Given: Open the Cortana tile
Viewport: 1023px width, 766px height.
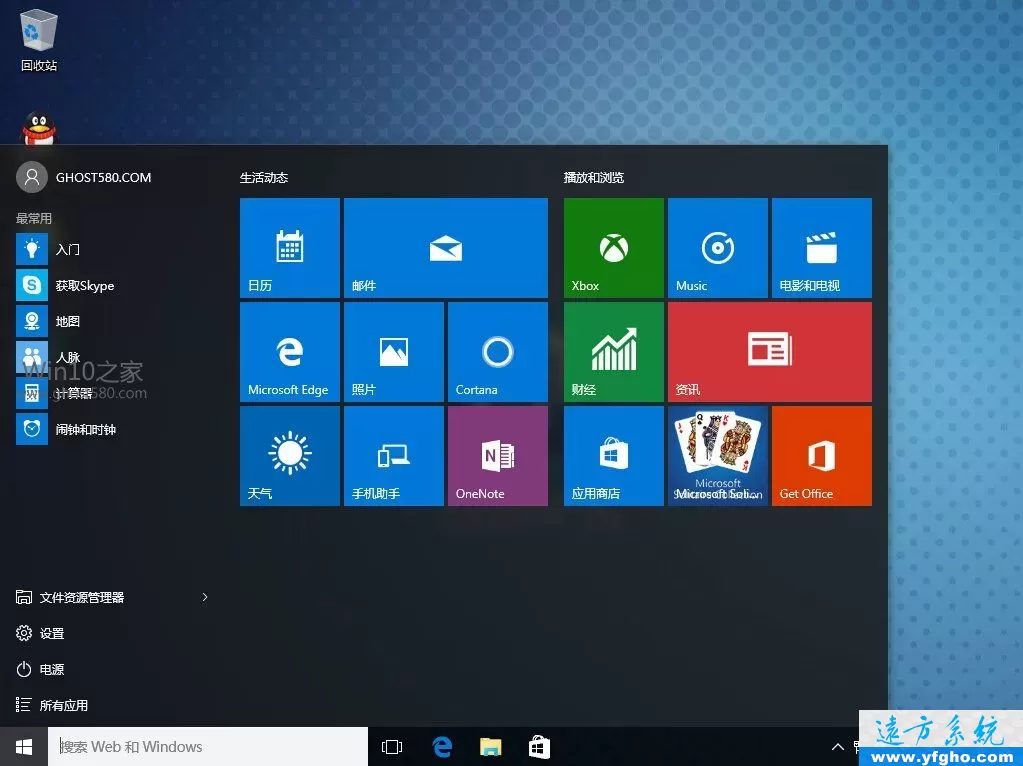Looking at the screenshot, I should pyautogui.click(x=497, y=352).
